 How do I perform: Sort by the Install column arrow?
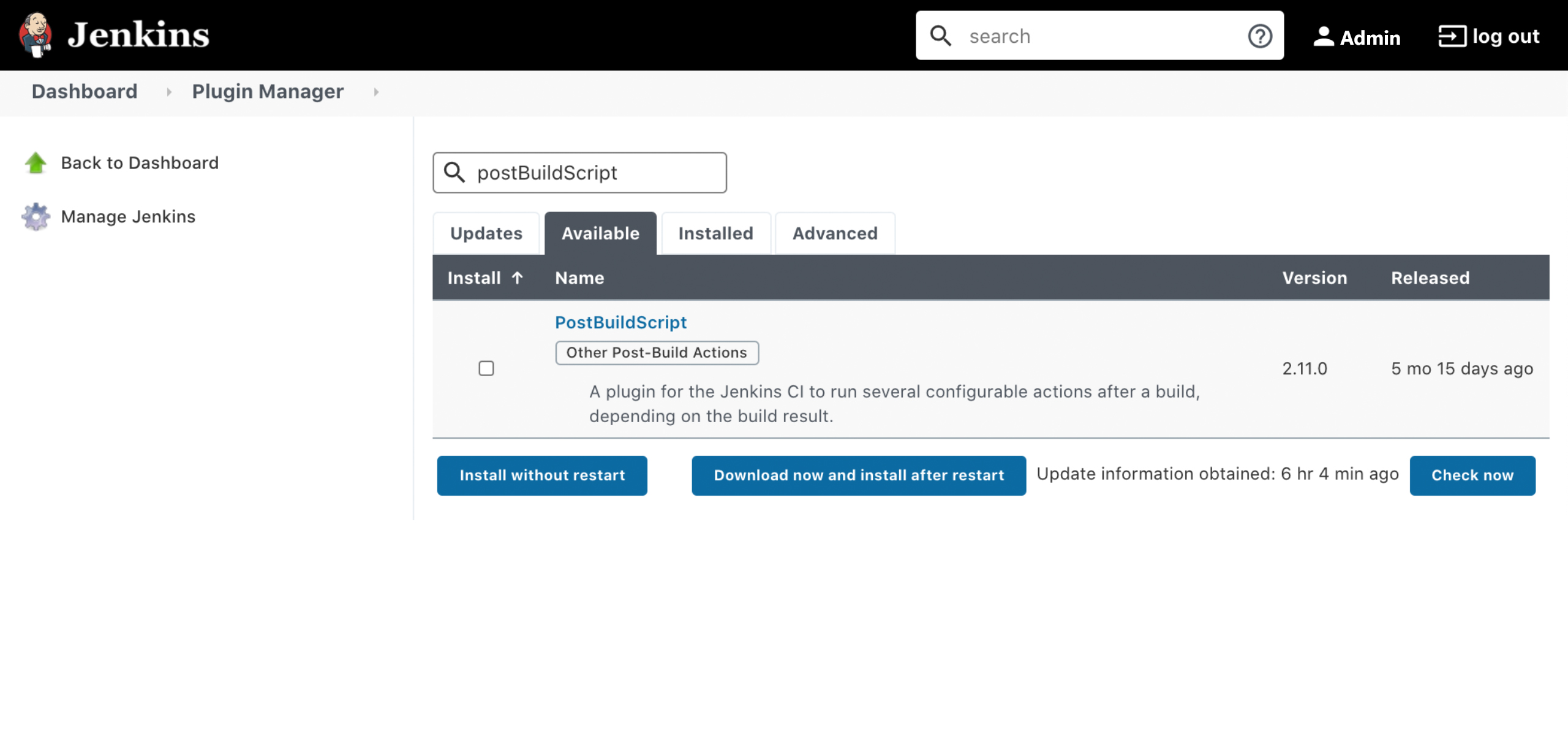pos(518,278)
